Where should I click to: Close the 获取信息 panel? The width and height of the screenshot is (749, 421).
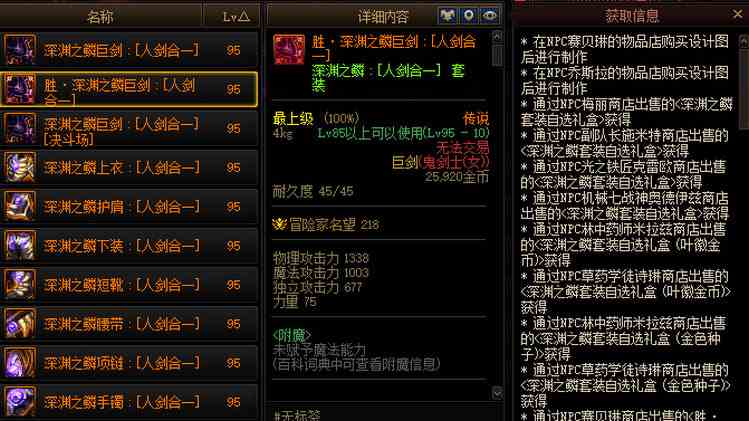(738, 15)
